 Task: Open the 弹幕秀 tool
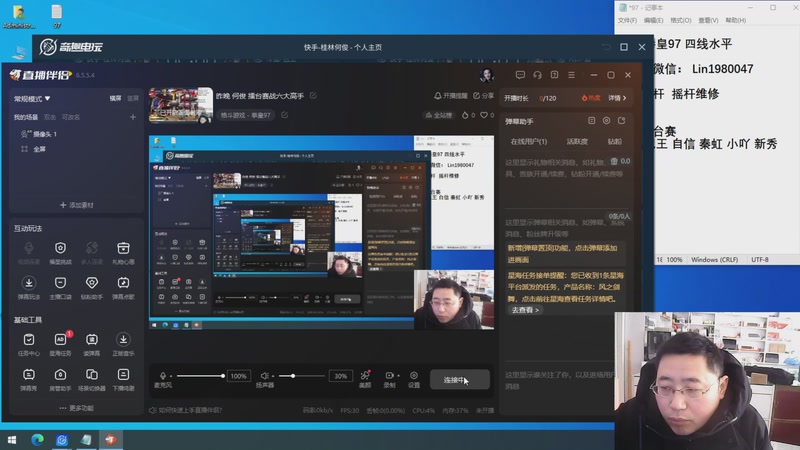(x=29, y=380)
